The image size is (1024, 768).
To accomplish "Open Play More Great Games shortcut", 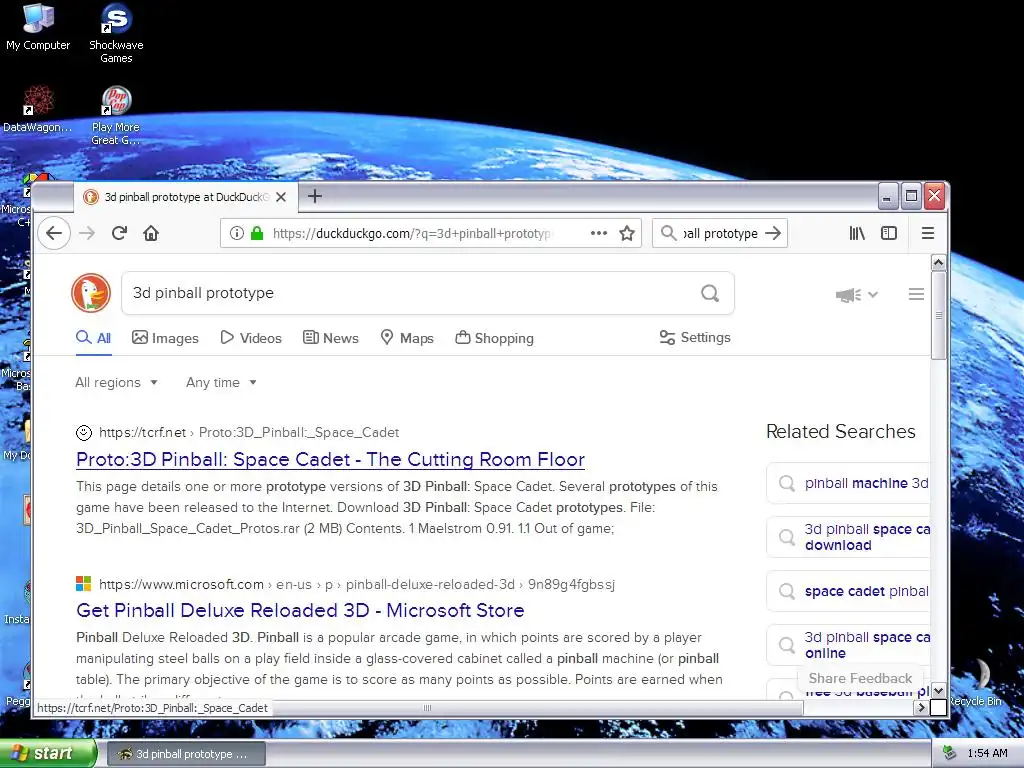I will click(116, 116).
